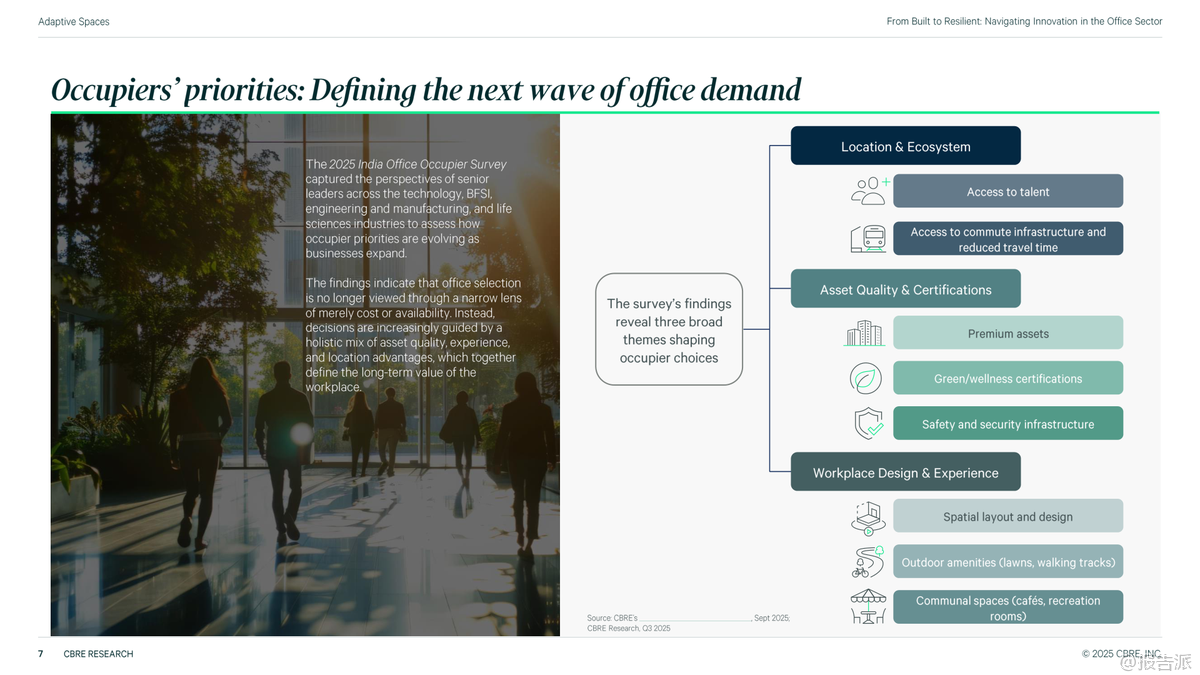The height and width of the screenshot is (675, 1200).
Task: Click Safety and security infrastructure box
Action: pos(1007,424)
